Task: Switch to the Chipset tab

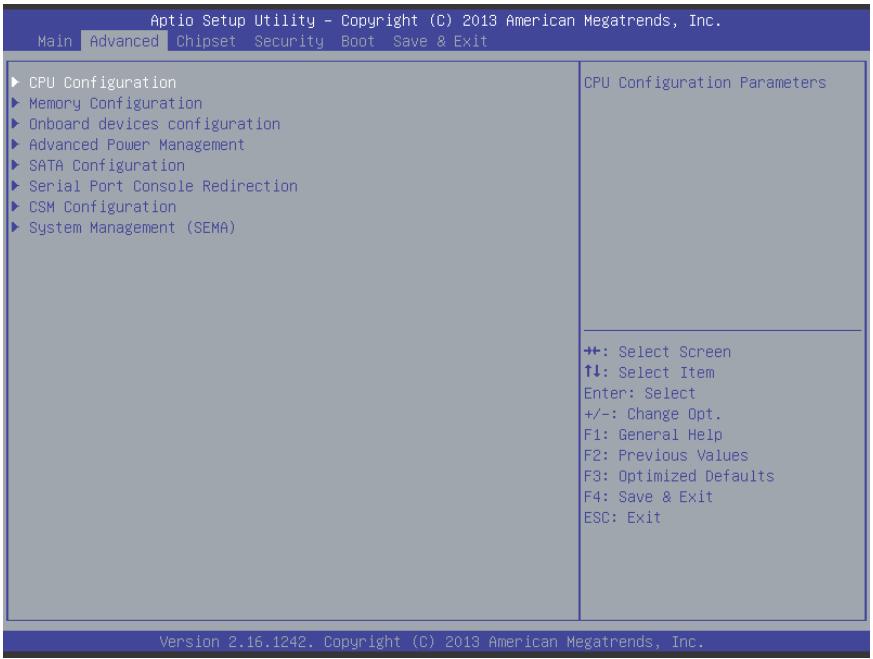Action: click(x=206, y=41)
